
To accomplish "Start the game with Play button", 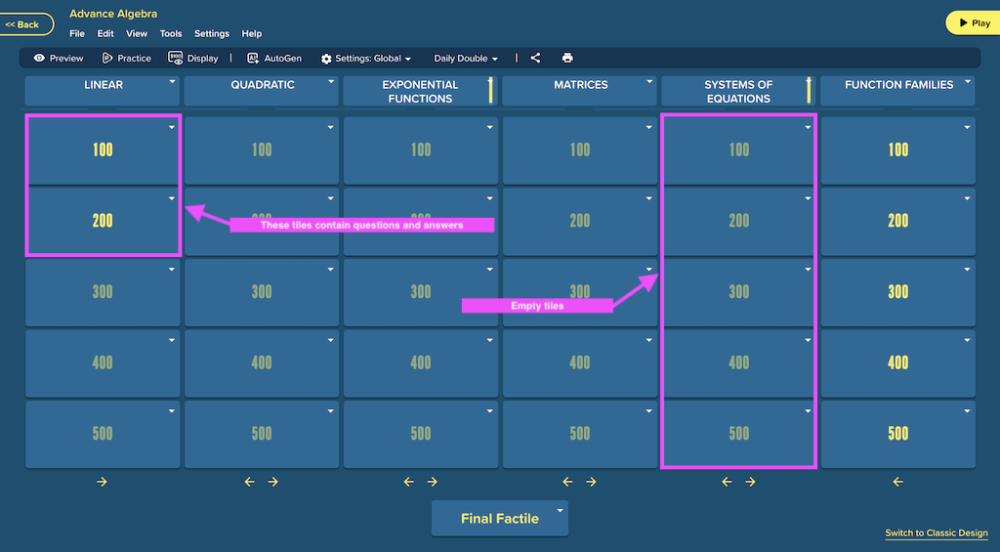I will [x=973, y=23].
